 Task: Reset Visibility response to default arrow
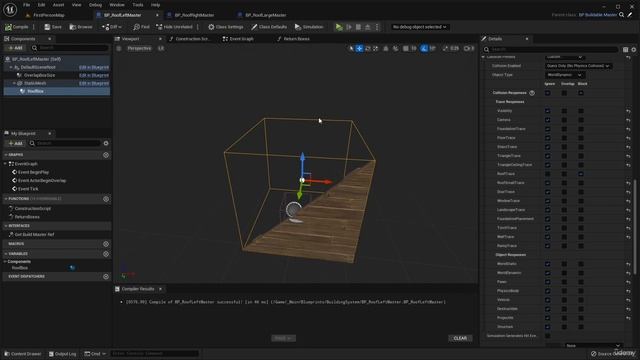(628, 111)
